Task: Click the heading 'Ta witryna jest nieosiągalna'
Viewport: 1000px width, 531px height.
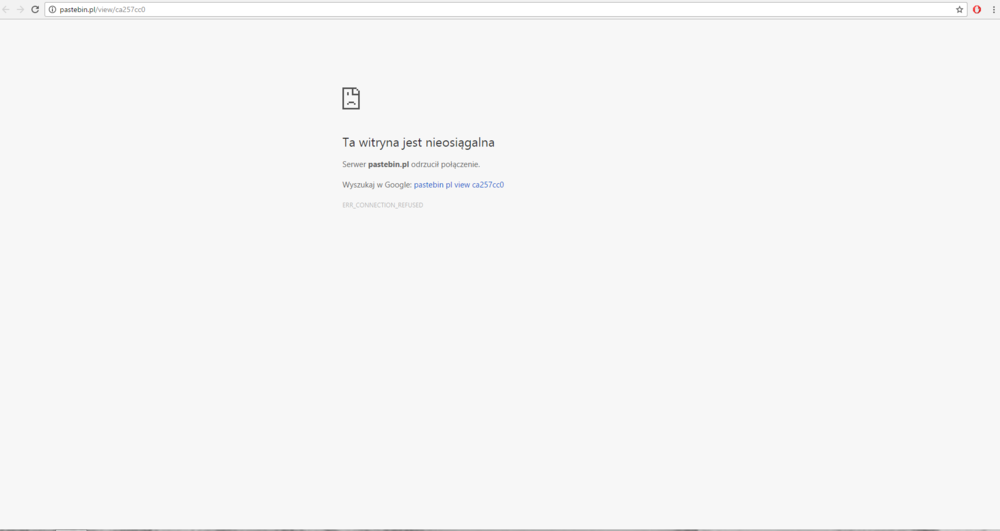Action: (x=418, y=143)
